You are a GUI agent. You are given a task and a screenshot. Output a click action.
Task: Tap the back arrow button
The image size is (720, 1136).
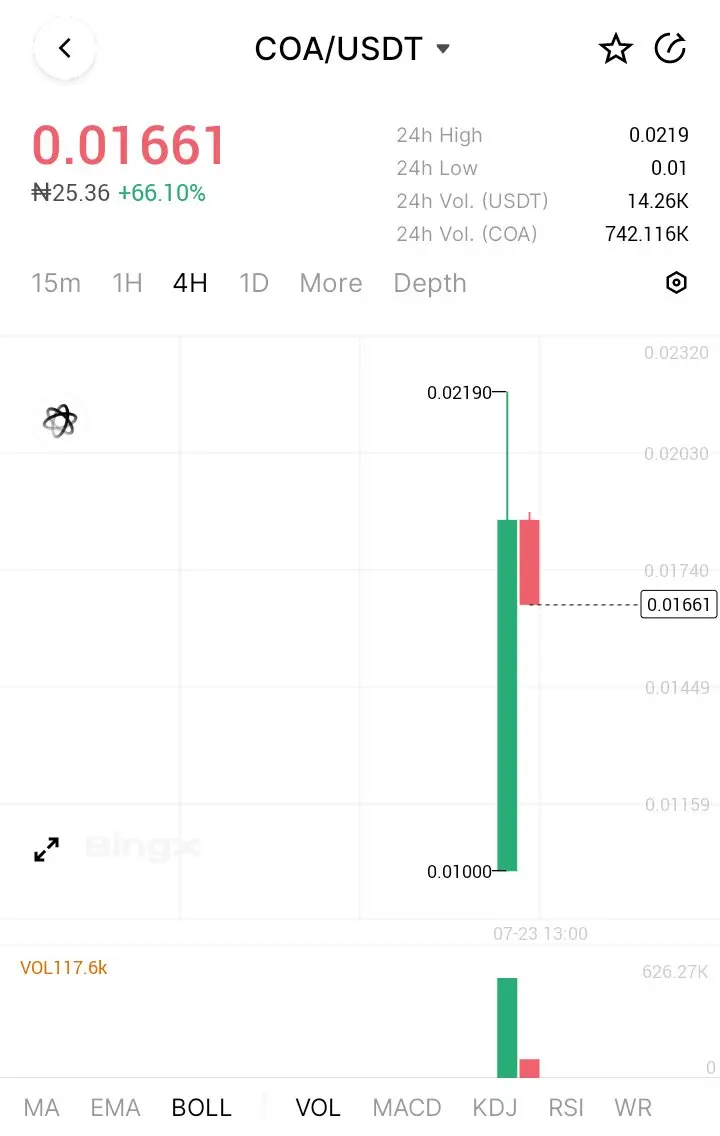pos(64,49)
